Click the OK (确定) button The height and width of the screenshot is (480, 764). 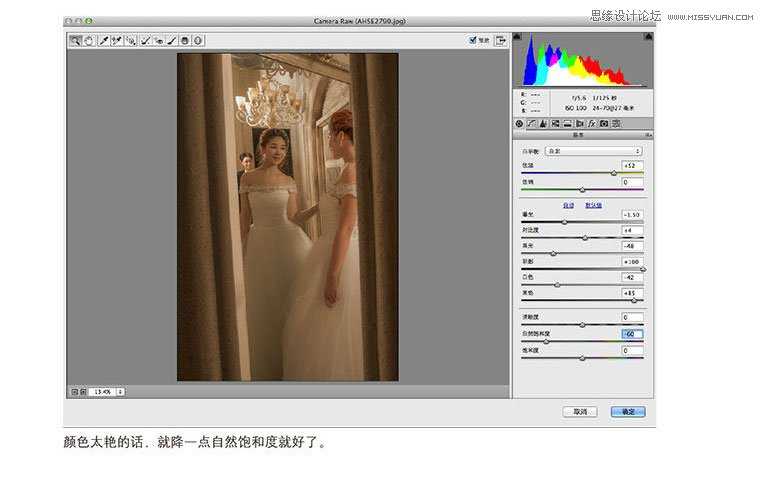[628, 412]
